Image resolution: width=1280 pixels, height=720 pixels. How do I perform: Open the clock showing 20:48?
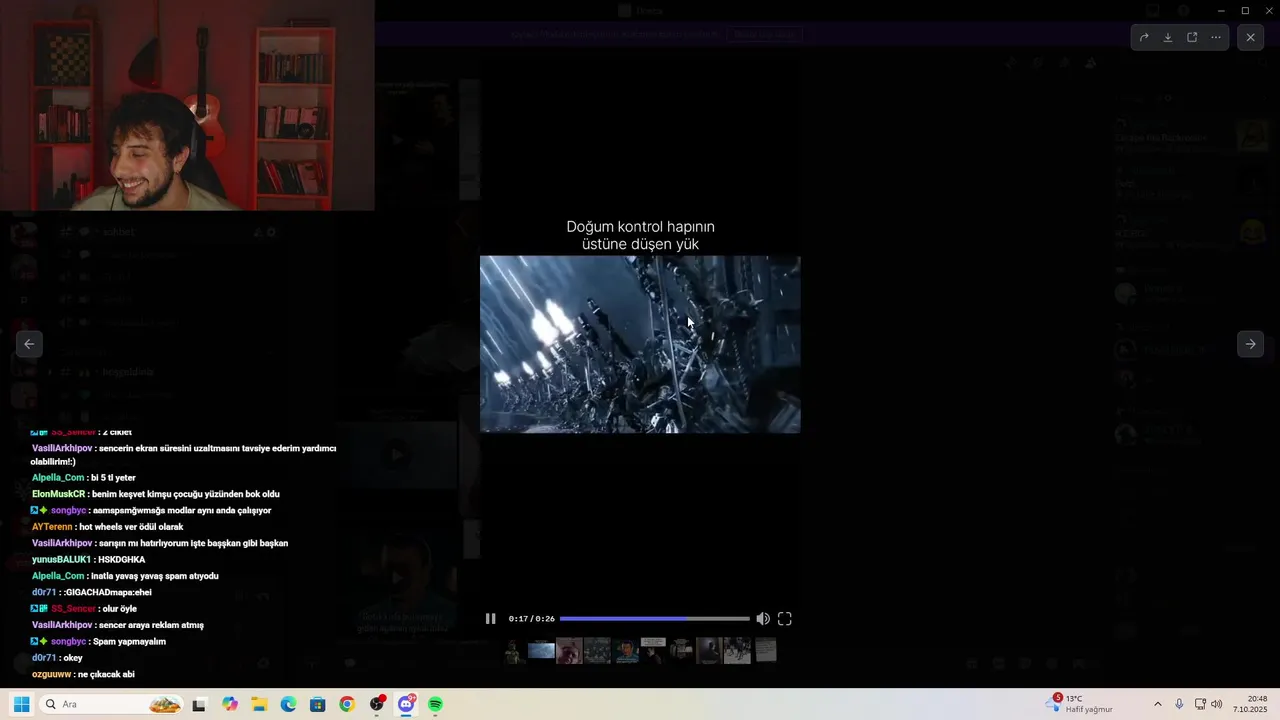coord(1250,704)
